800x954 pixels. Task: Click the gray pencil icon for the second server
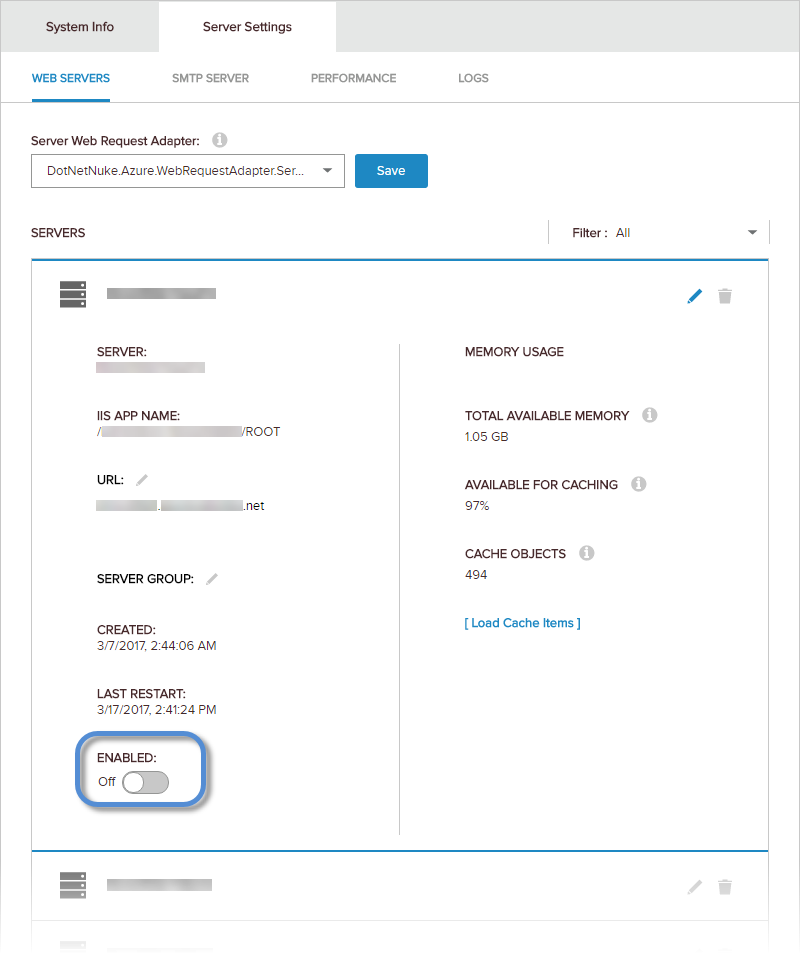695,887
